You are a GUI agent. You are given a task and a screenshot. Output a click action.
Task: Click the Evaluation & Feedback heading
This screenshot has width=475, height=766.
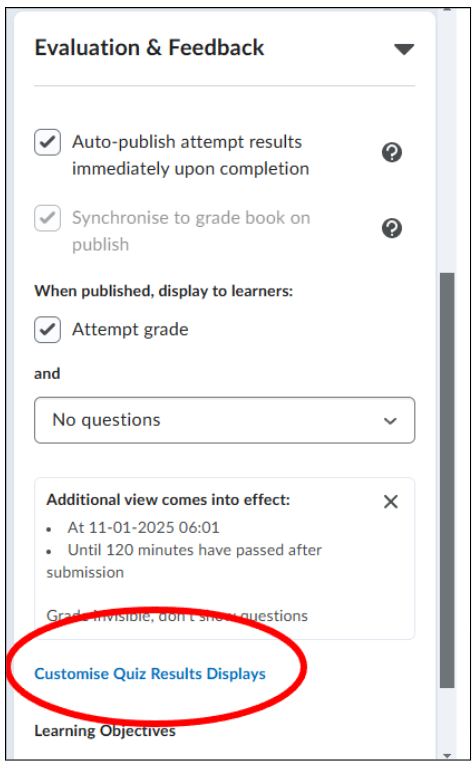click(x=149, y=48)
